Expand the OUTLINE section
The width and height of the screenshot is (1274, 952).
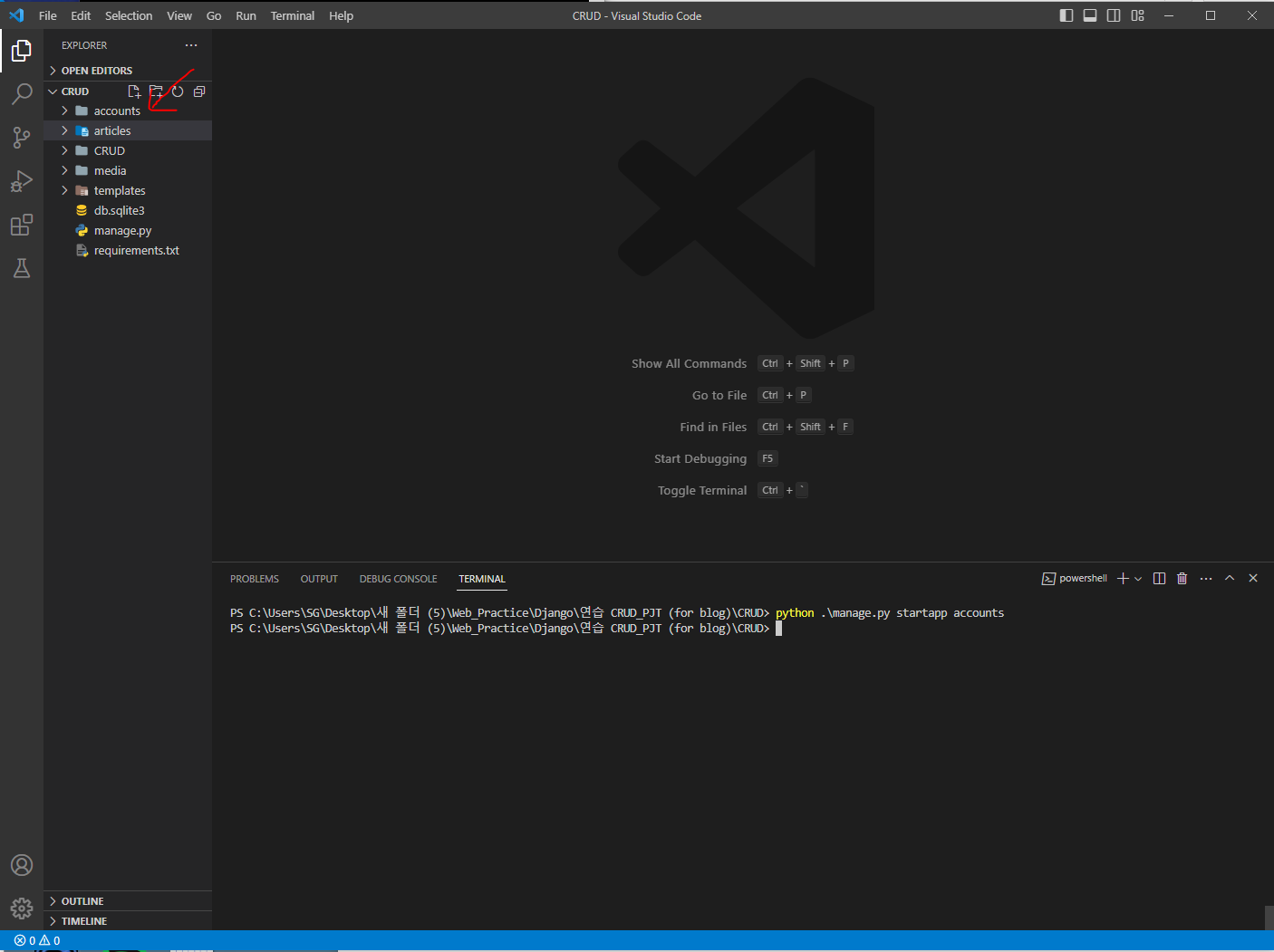pos(128,901)
